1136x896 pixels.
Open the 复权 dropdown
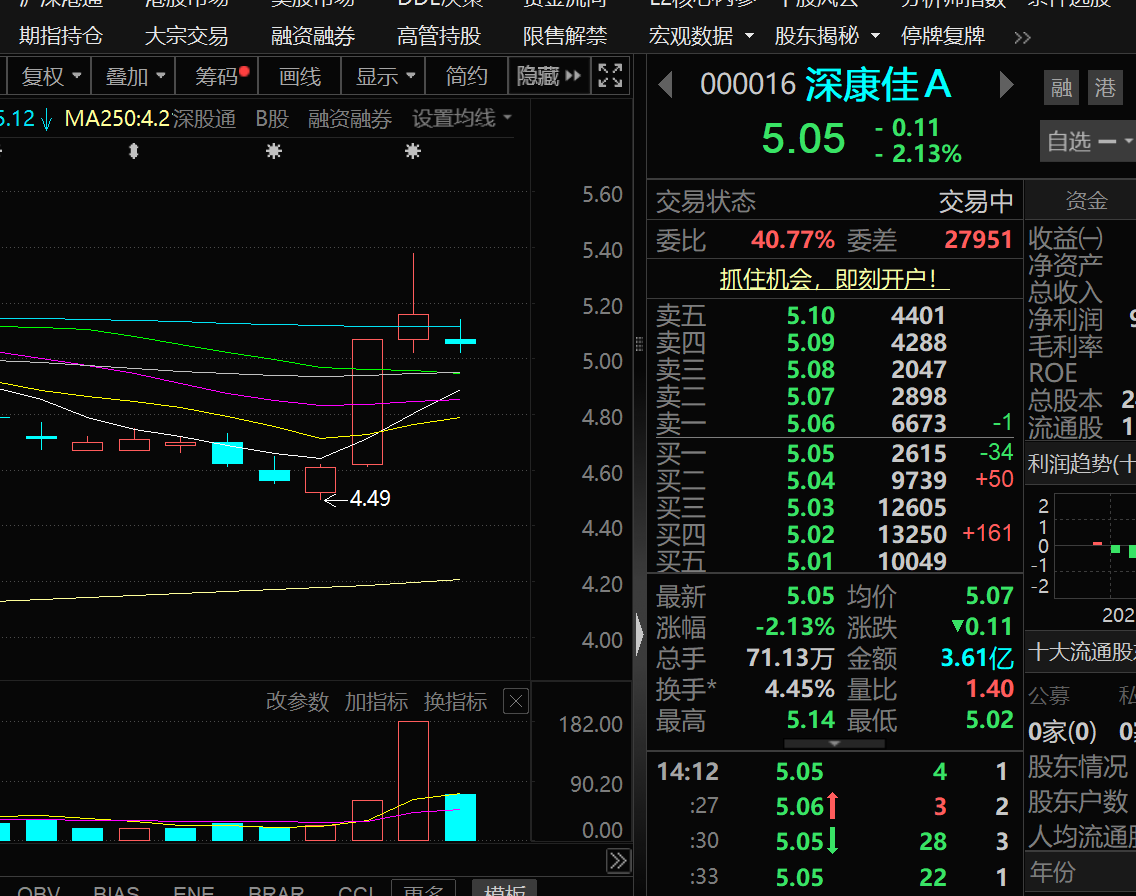(x=50, y=76)
